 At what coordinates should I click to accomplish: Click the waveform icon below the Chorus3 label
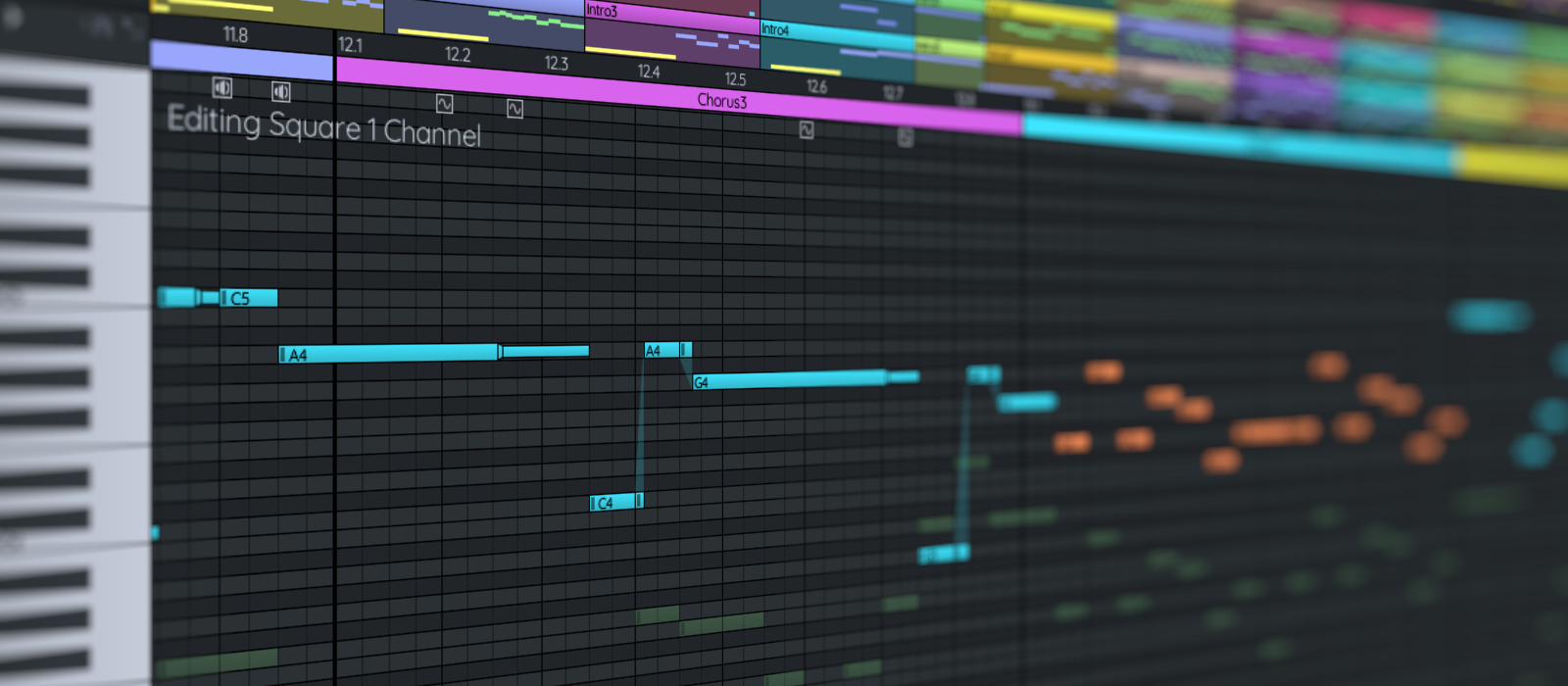click(806, 129)
